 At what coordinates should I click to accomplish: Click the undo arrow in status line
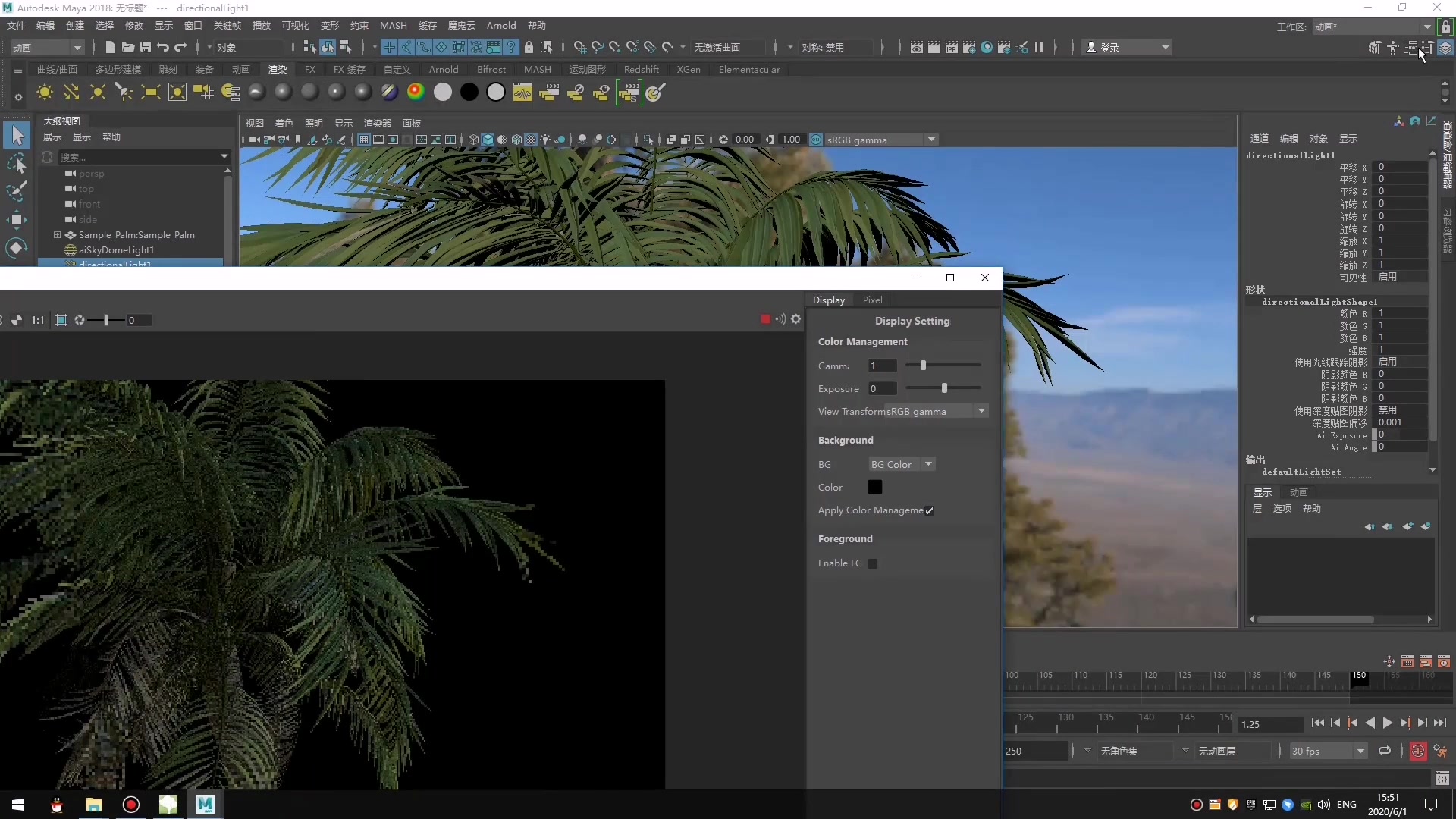162,47
